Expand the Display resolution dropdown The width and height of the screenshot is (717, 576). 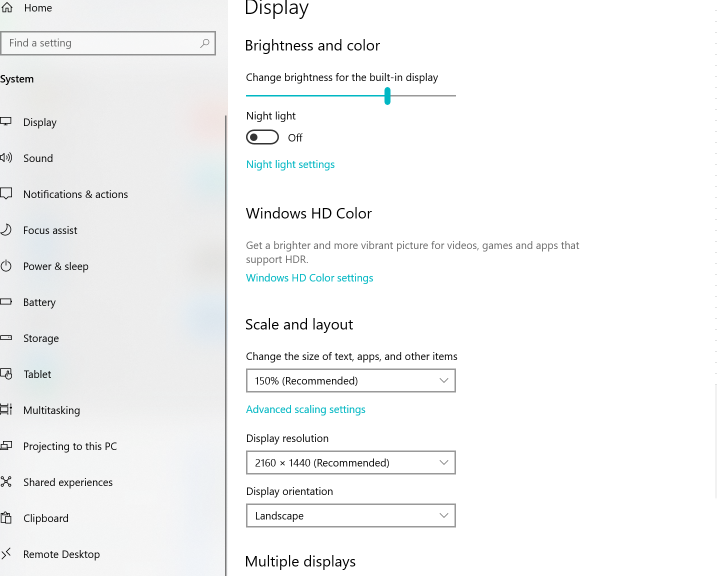[350, 463]
